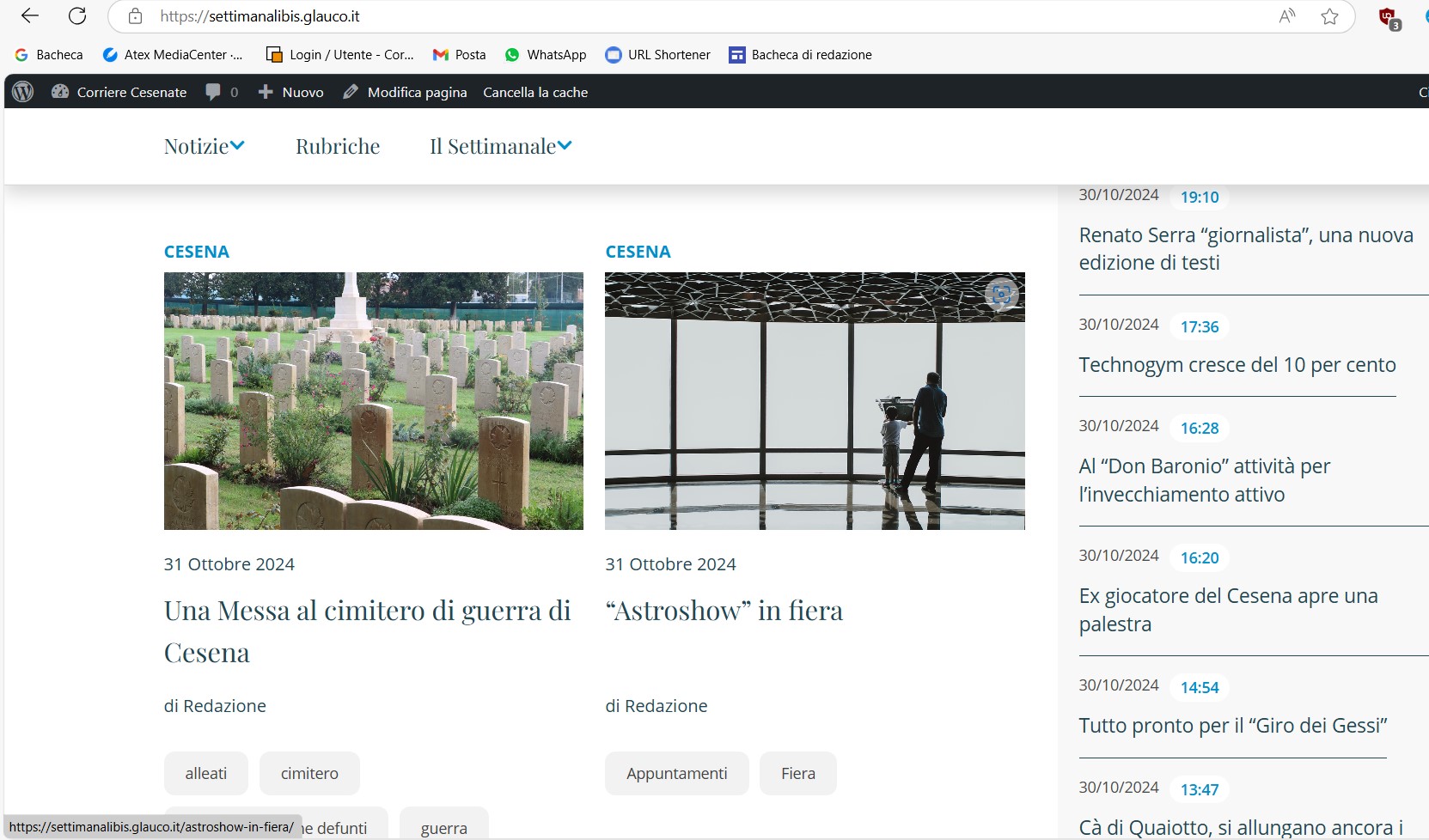Reload the page with refresh icon
The height and width of the screenshot is (840, 1429).
[77, 16]
